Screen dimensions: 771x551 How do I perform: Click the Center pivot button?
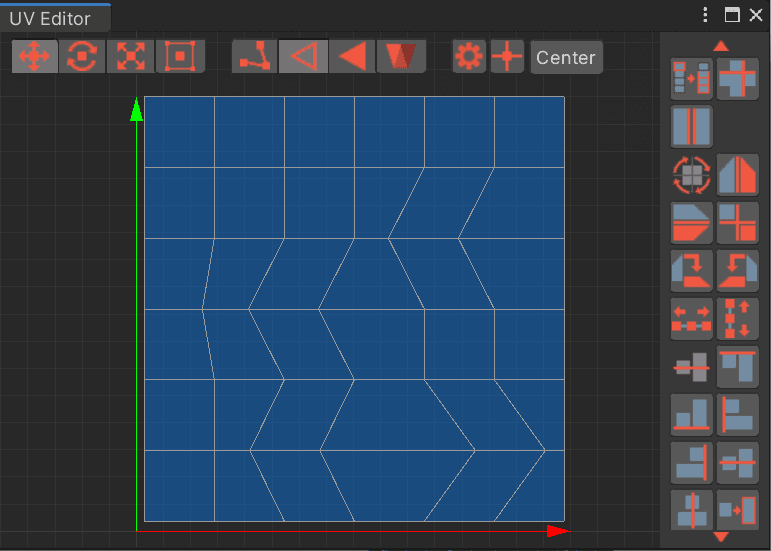pyautogui.click(x=566, y=58)
